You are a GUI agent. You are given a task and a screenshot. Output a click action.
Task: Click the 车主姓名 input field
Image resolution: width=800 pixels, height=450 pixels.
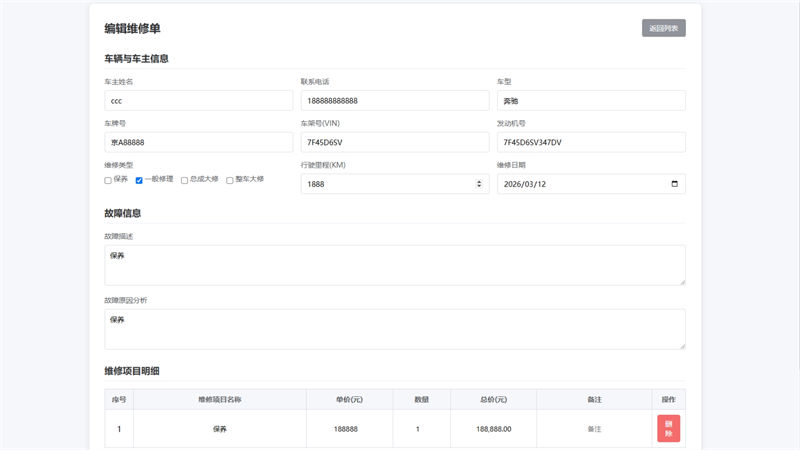[198, 101]
